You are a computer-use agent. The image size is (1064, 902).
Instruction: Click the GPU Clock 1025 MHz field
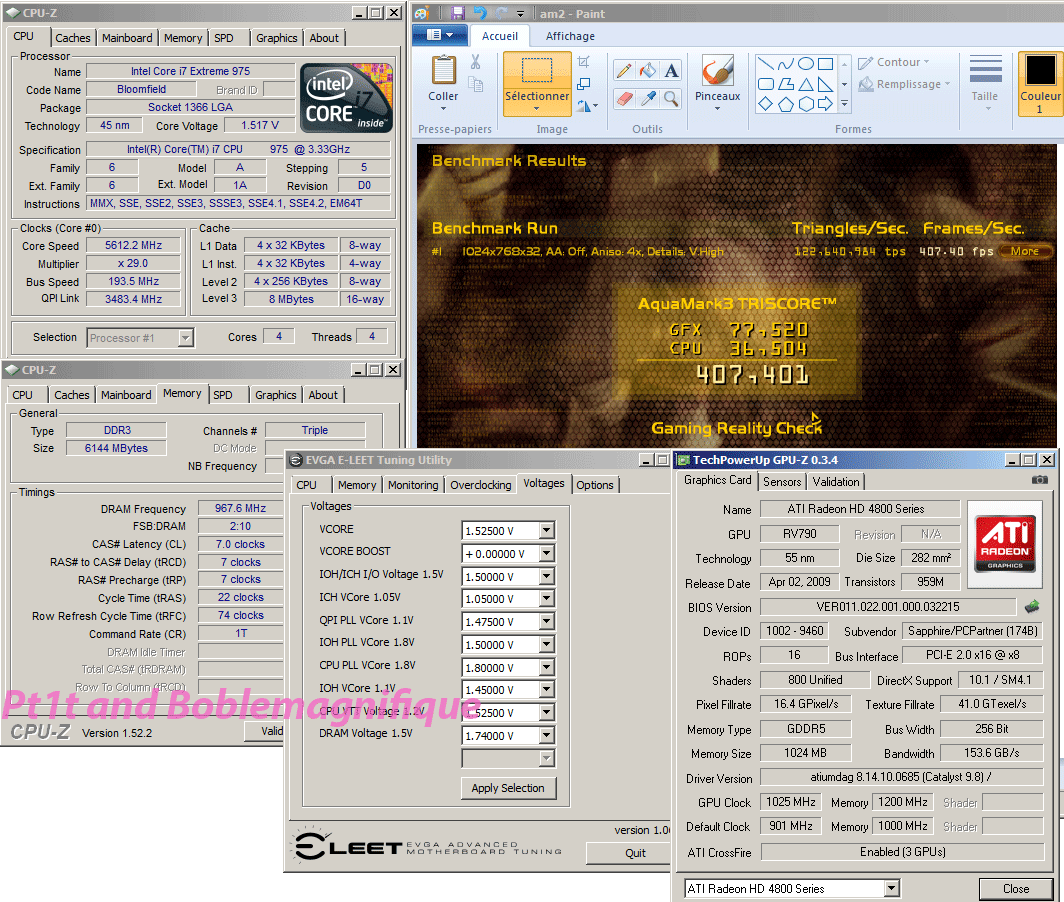click(x=791, y=802)
